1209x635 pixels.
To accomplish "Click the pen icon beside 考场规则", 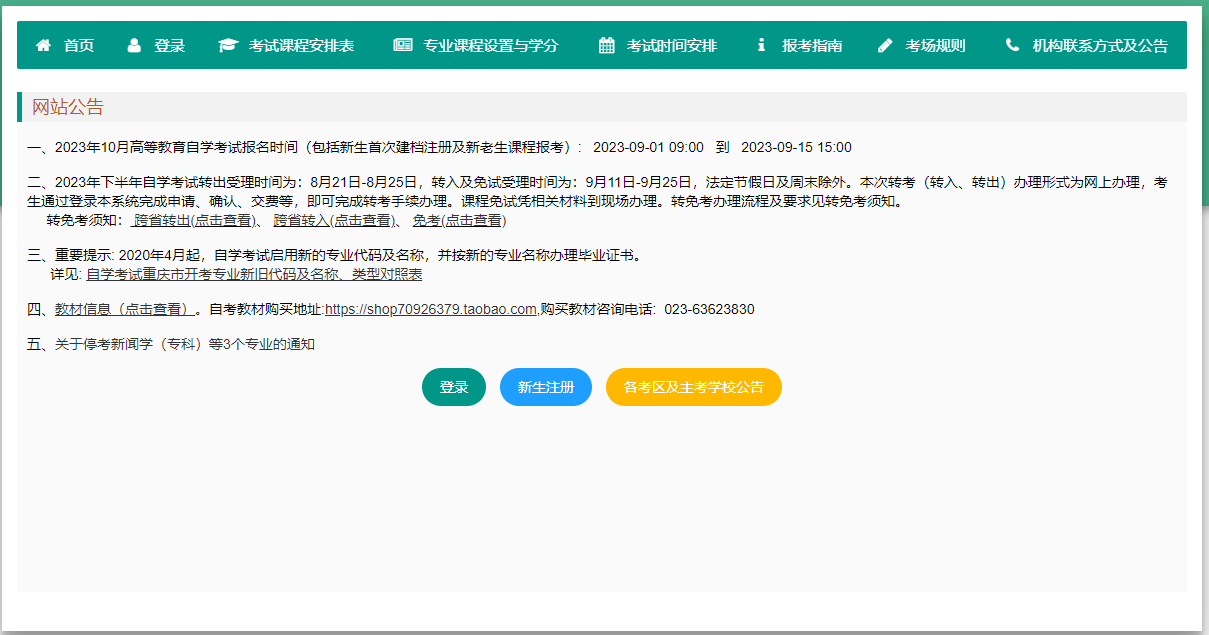I will tap(882, 44).
